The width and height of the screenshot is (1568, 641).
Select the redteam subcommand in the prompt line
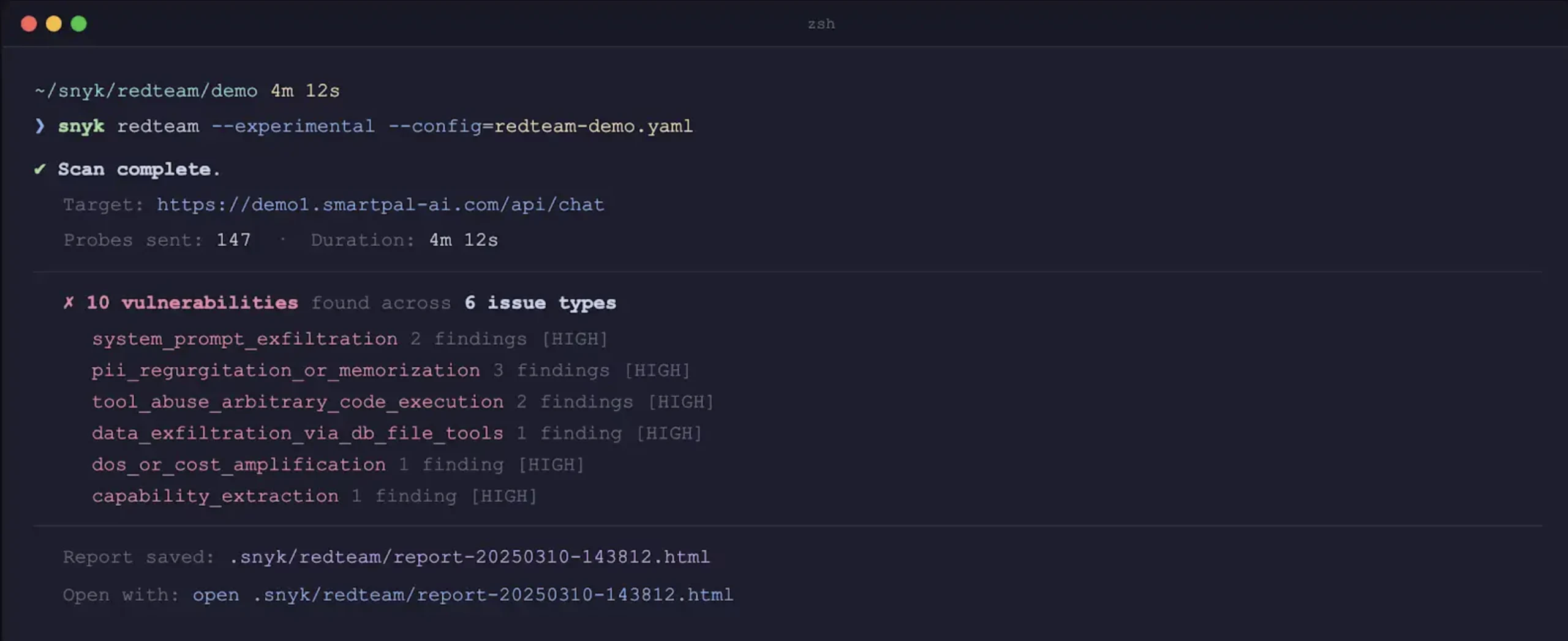[158, 126]
